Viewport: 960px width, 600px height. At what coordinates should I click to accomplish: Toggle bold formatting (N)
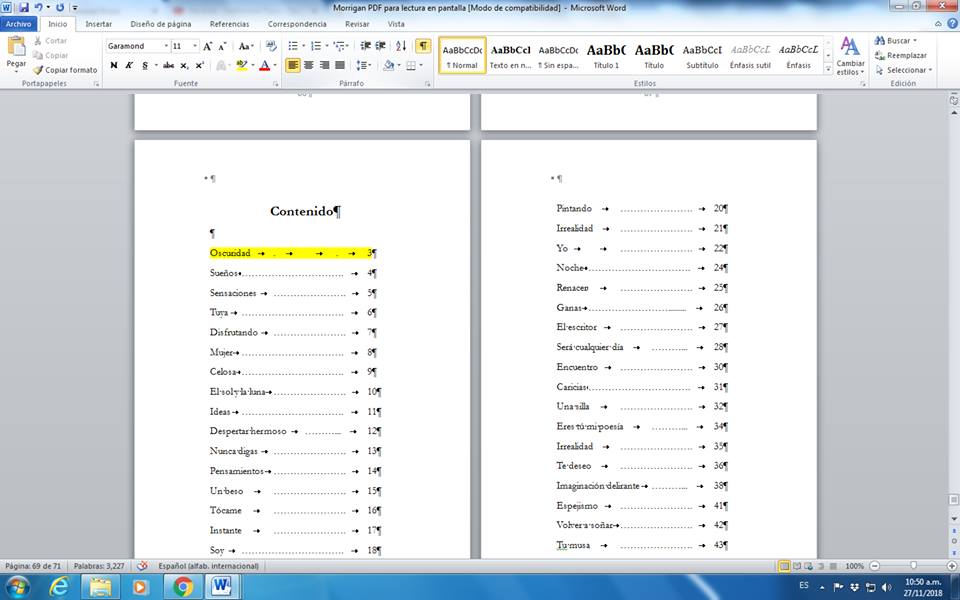(113, 66)
